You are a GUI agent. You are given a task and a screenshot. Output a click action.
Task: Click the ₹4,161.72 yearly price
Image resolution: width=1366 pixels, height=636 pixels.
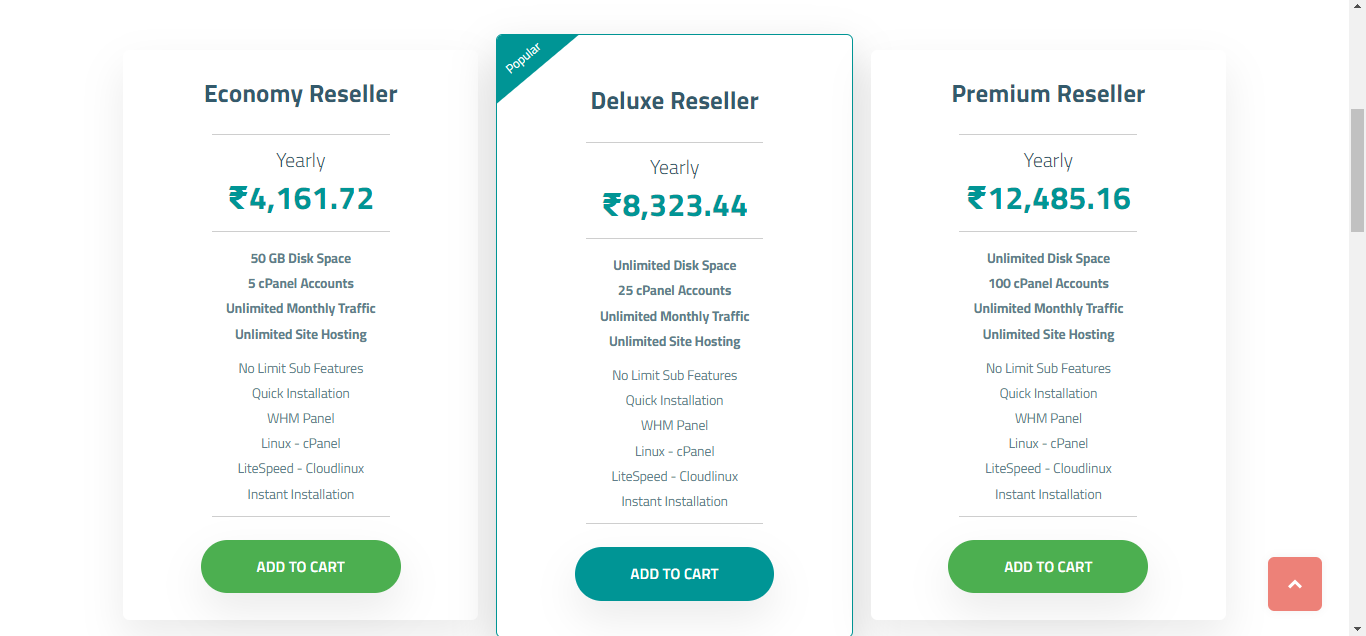pos(300,199)
